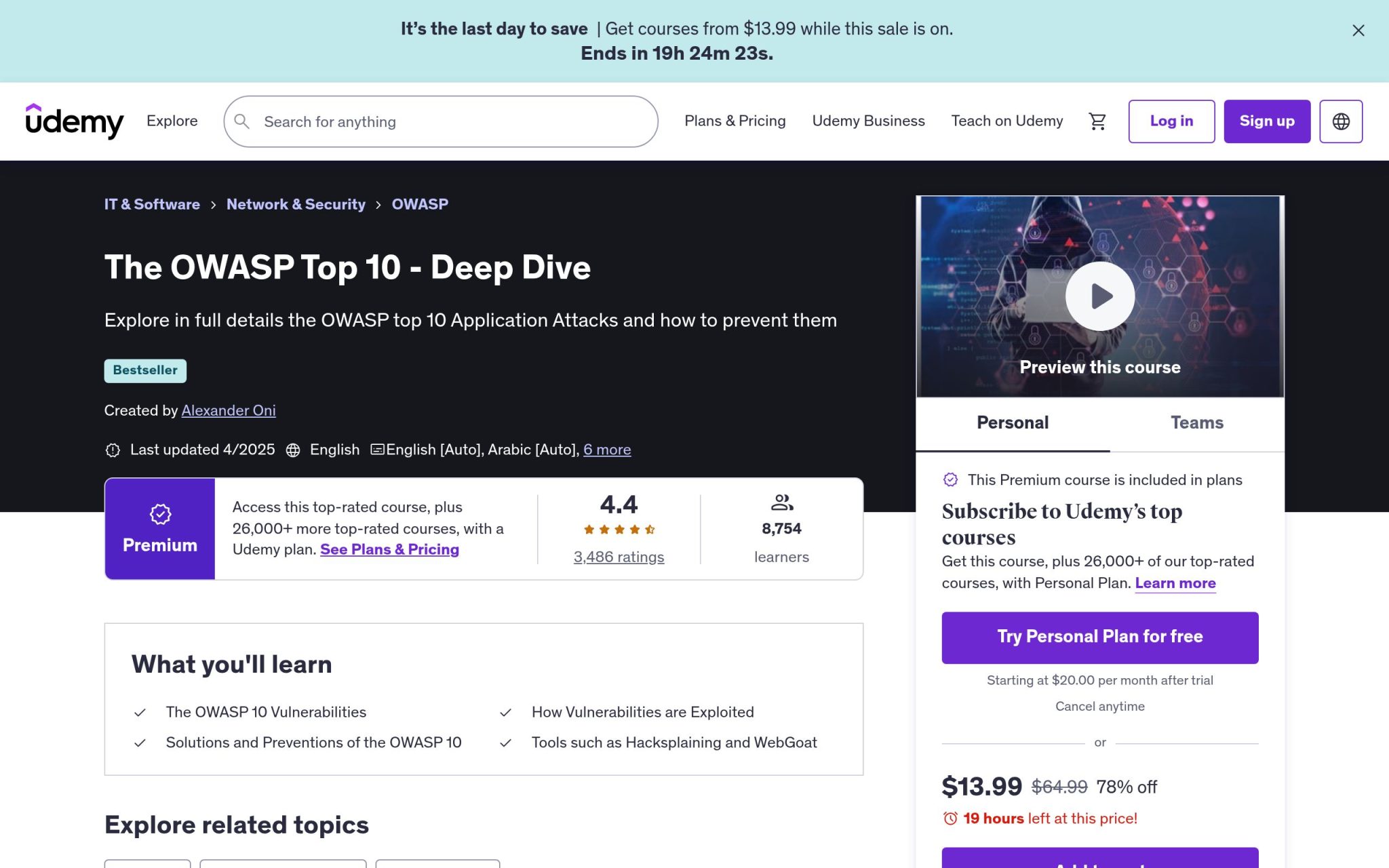Click the Premium checkmark icon in sidebar
The image size is (1389, 868).
951,480
